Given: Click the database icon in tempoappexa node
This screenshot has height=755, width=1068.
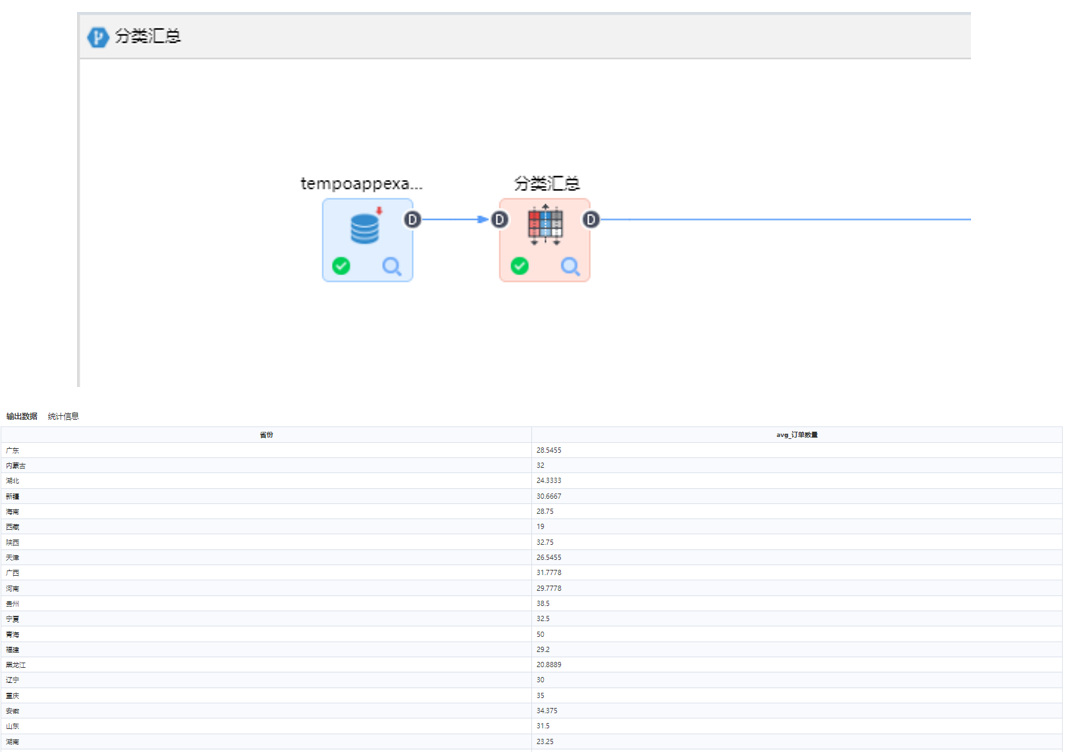Looking at the screenshot, I should (366, 229).
